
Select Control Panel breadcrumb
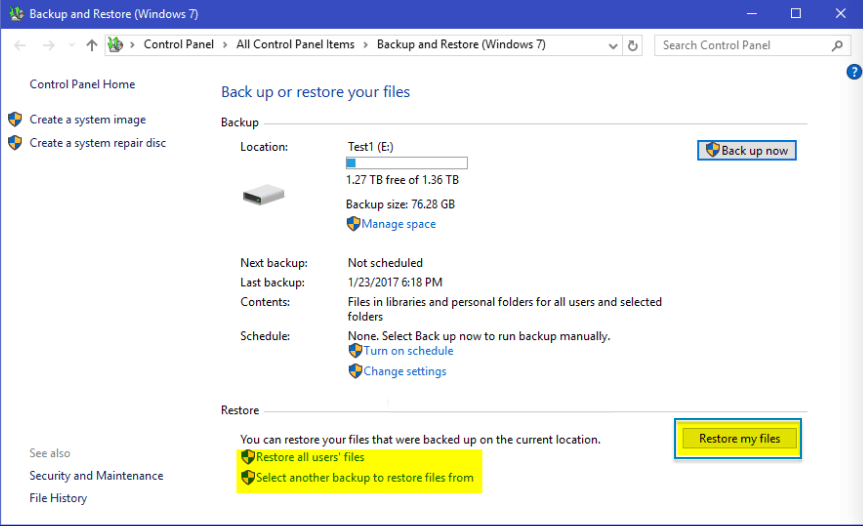point(178,45)
